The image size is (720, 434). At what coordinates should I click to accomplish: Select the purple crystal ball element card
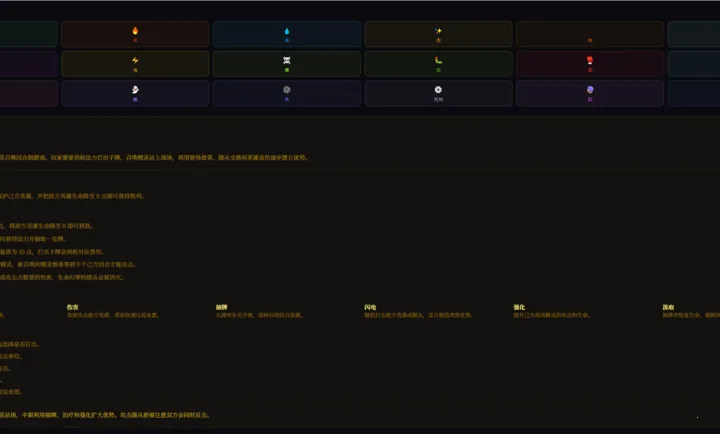590,93
